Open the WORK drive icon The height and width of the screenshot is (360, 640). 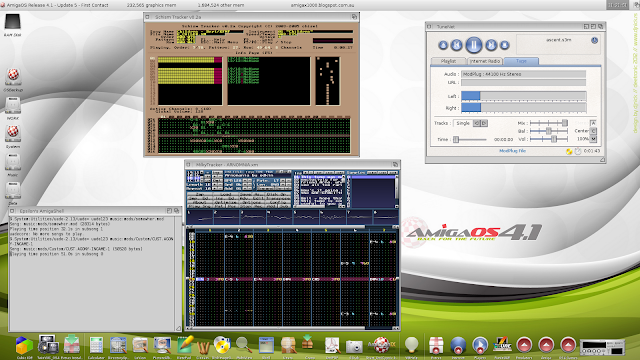point(13,108)
